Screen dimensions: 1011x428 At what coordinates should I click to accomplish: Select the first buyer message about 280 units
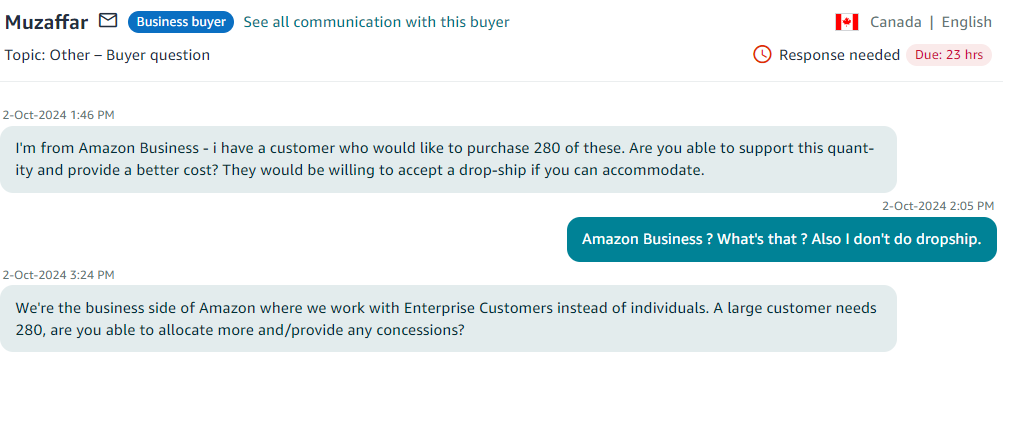[x=448, y=159]
